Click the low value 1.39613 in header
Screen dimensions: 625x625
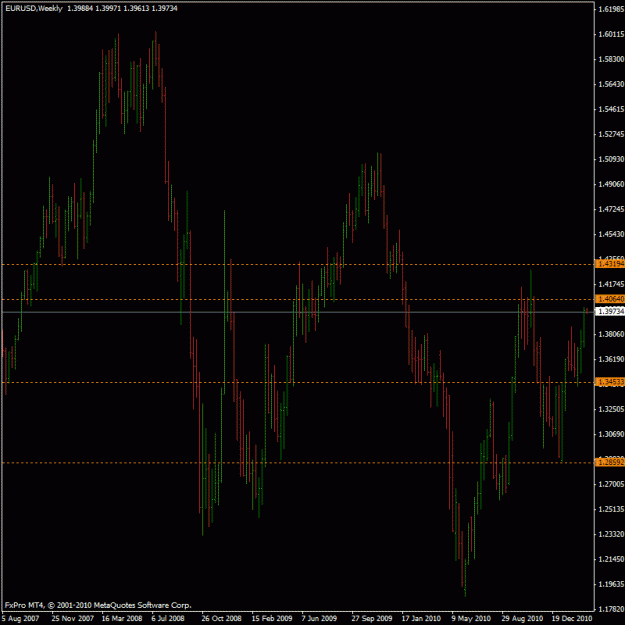[x=136, y=8]
